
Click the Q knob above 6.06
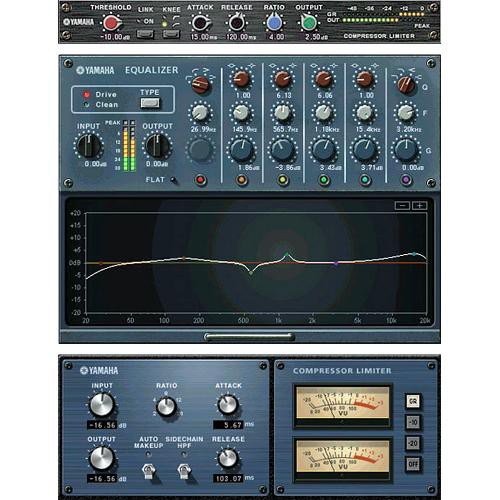[324, 79]
